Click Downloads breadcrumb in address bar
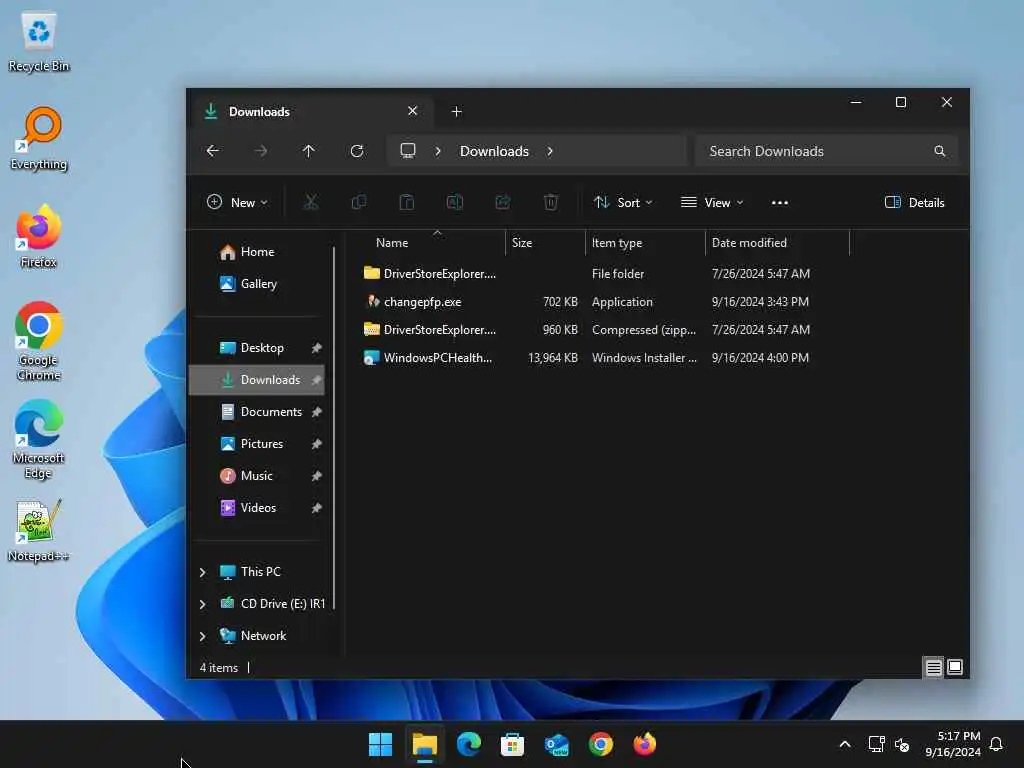The width and height of the screenshot is (1024, 768). tap(494, 152)
